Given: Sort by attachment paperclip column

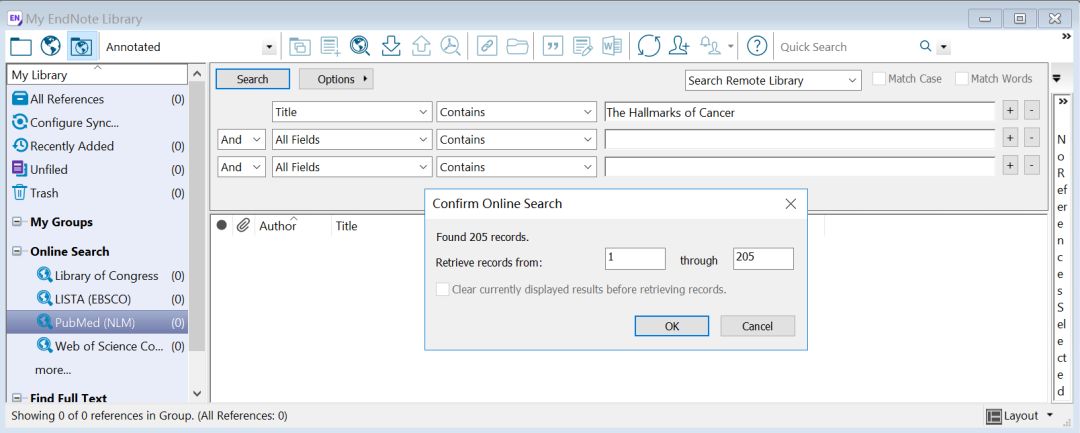Looking at the screenshot, I should click(x=242, y=225).
